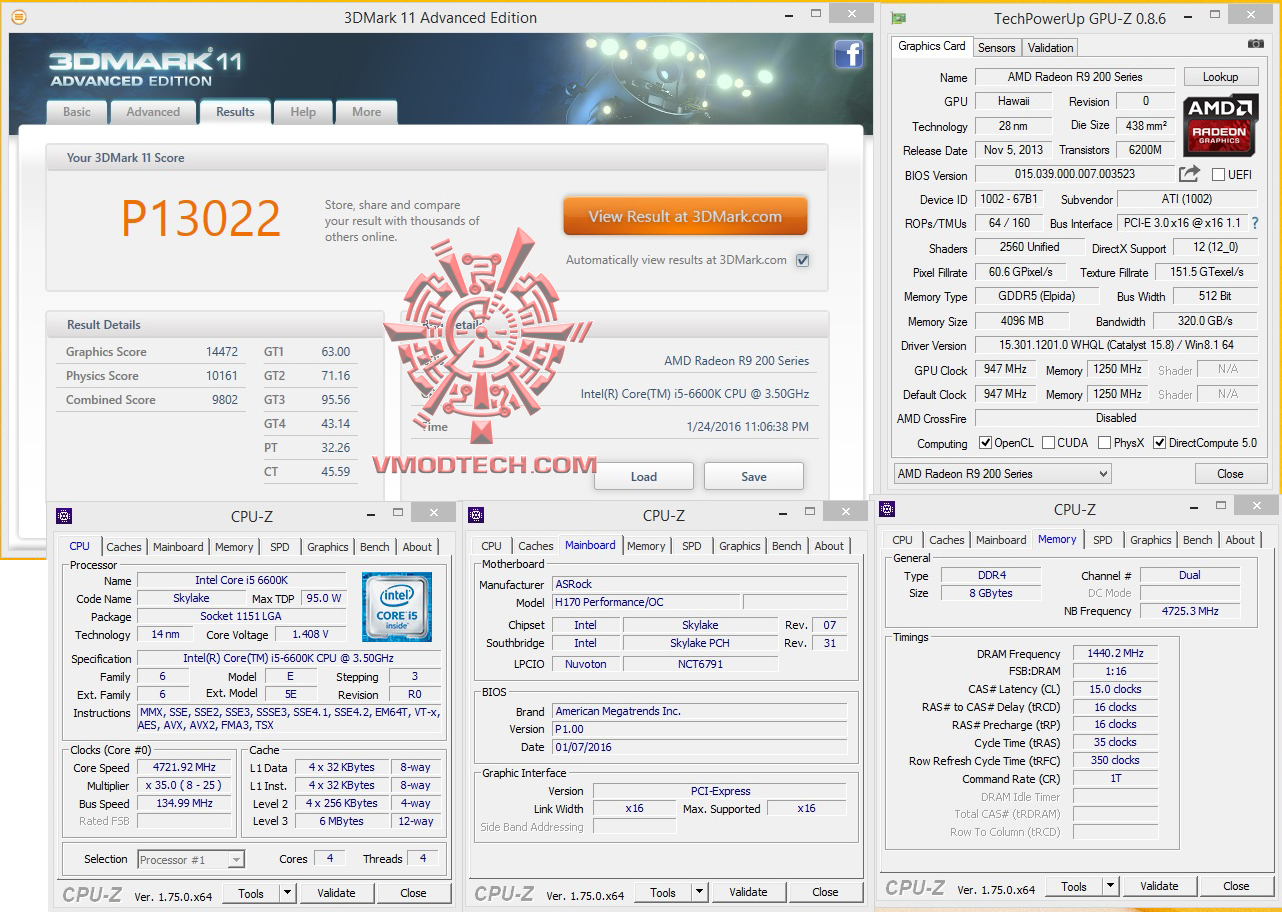Click the Model field showing H170 Performance/OC

click(x=647, y=602)
